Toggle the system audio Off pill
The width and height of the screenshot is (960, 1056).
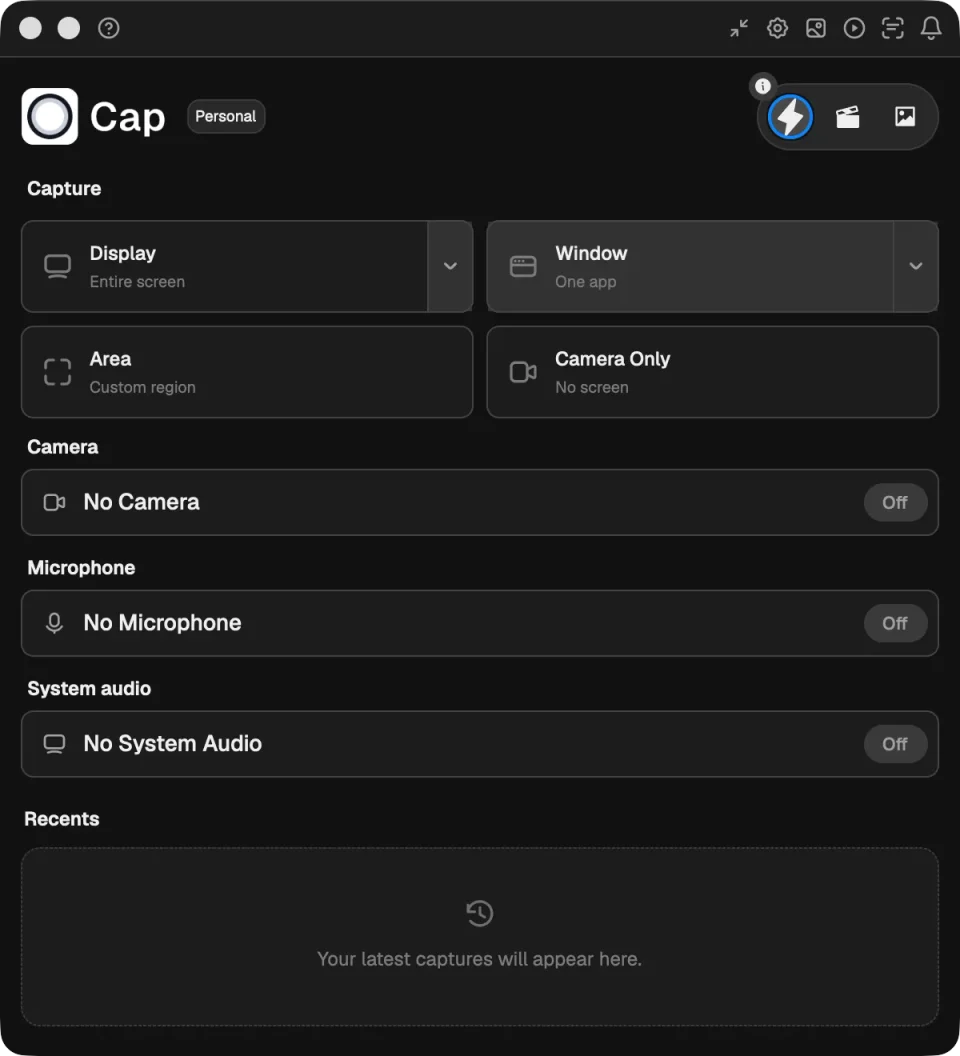(895, 744)
